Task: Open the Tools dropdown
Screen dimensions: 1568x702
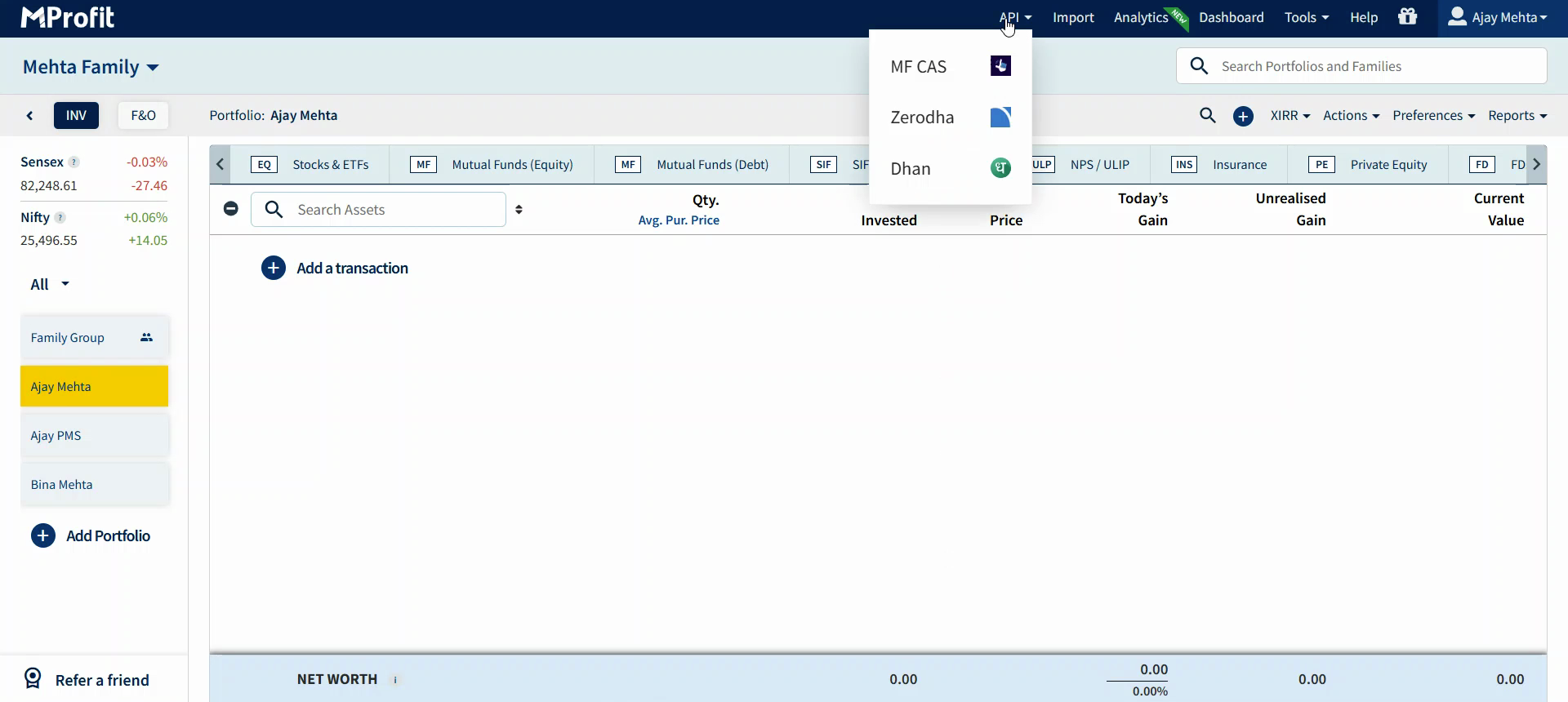Action: [1307, 17]
